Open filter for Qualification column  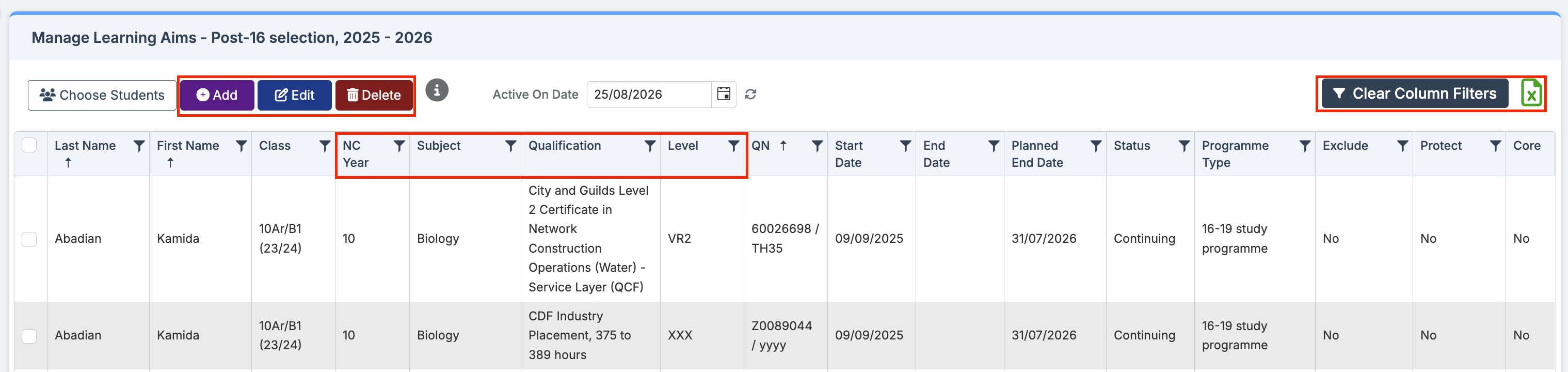650,146
